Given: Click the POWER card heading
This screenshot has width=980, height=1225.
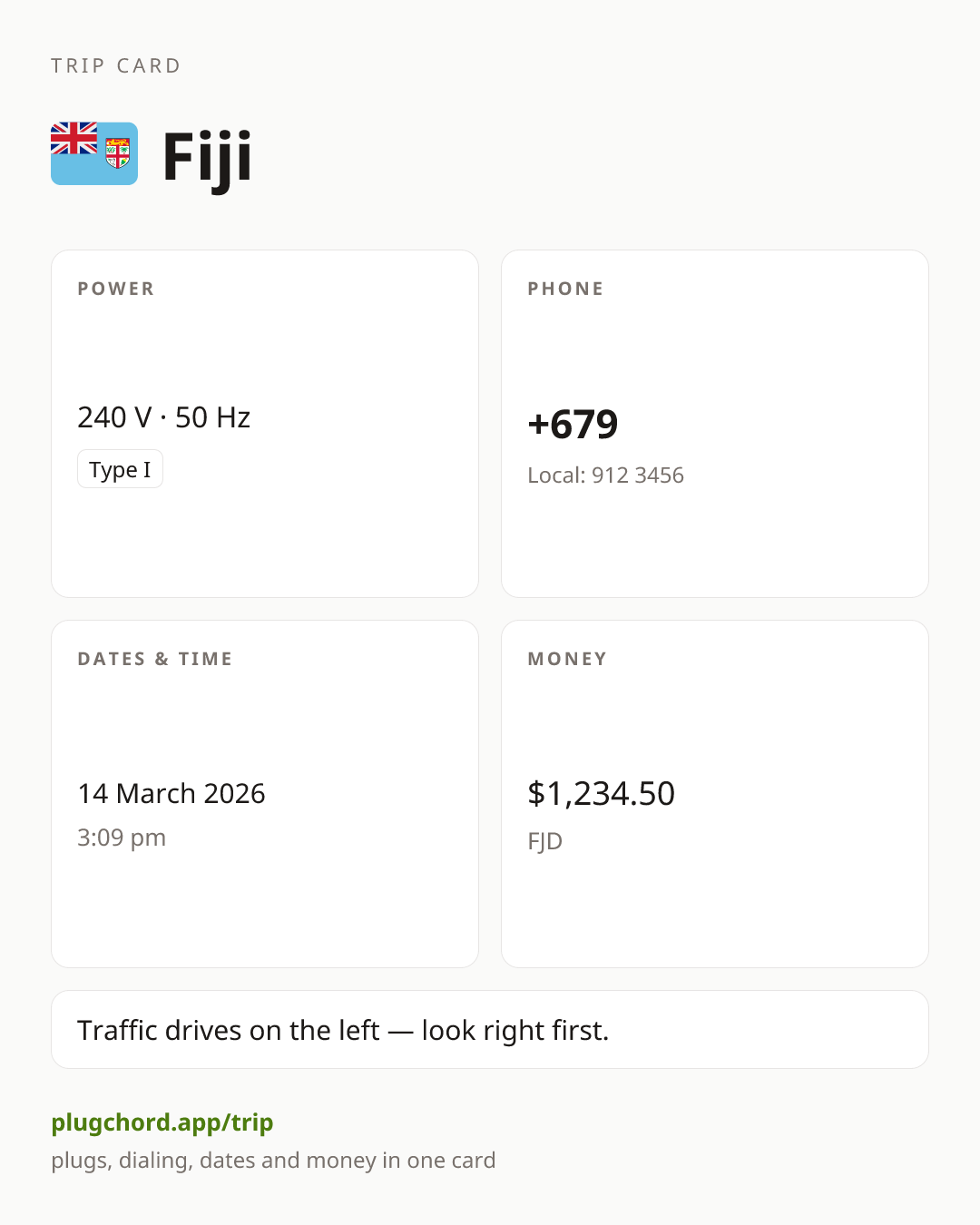Looking at the screenshot, I should [x=116, y=289].
